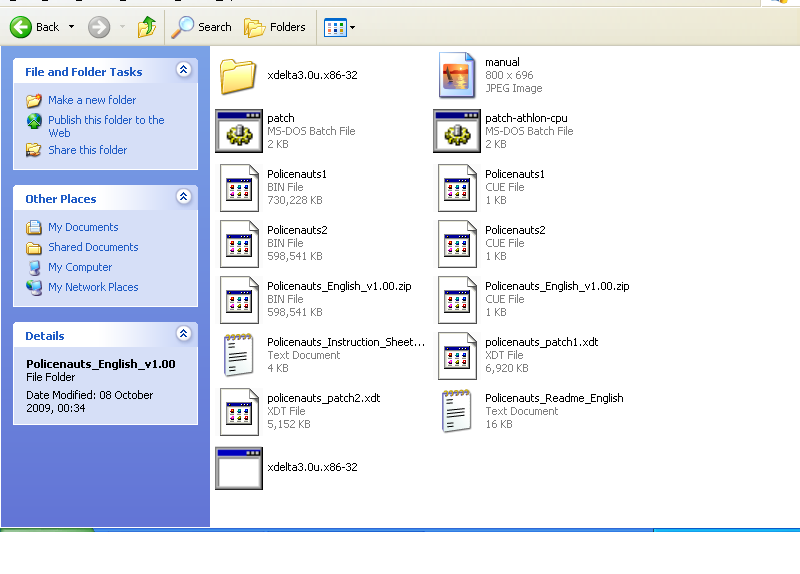Click the My Documents sidebar icon

(34, 227)
